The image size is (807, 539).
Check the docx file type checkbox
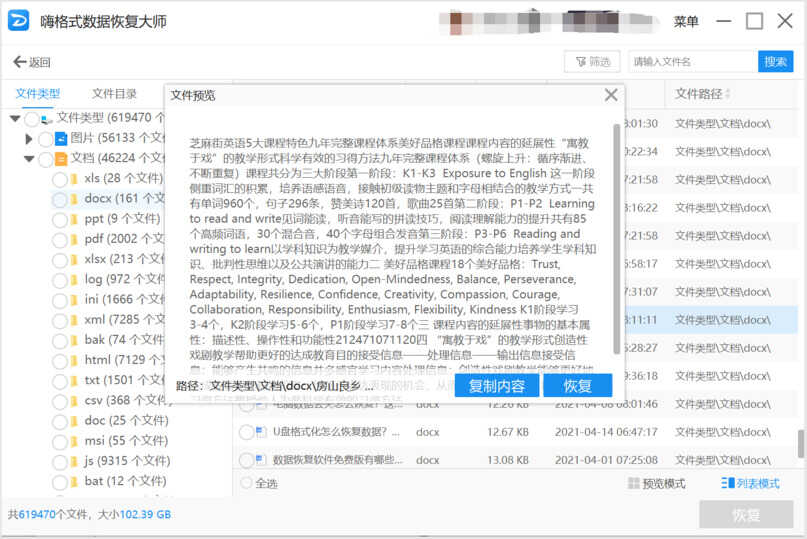(60, 199)
